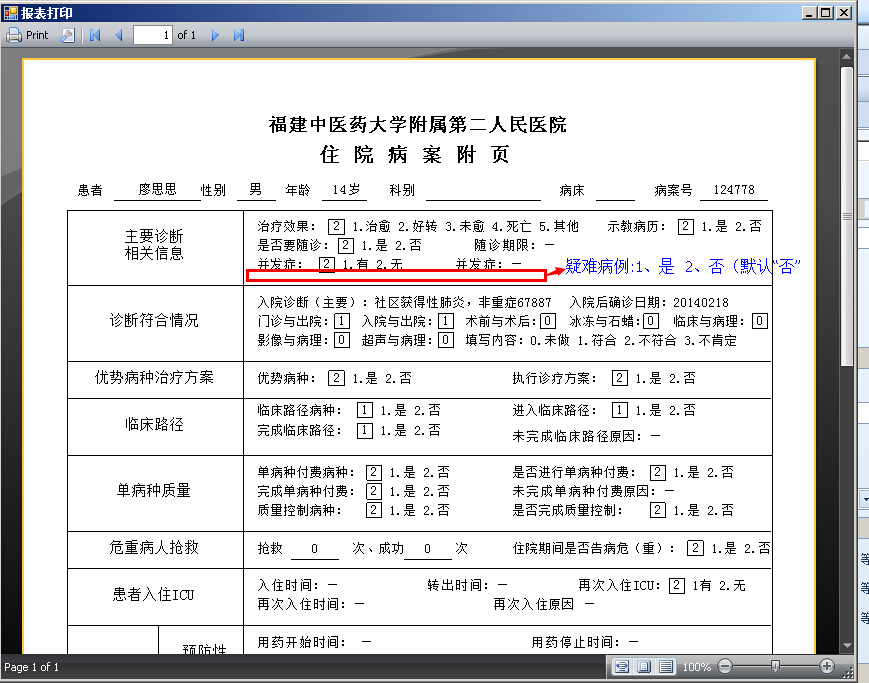Minimize the 报表打印 window
Screen dimensions: 869x683
pyautogui.click(x=809, y=13)
